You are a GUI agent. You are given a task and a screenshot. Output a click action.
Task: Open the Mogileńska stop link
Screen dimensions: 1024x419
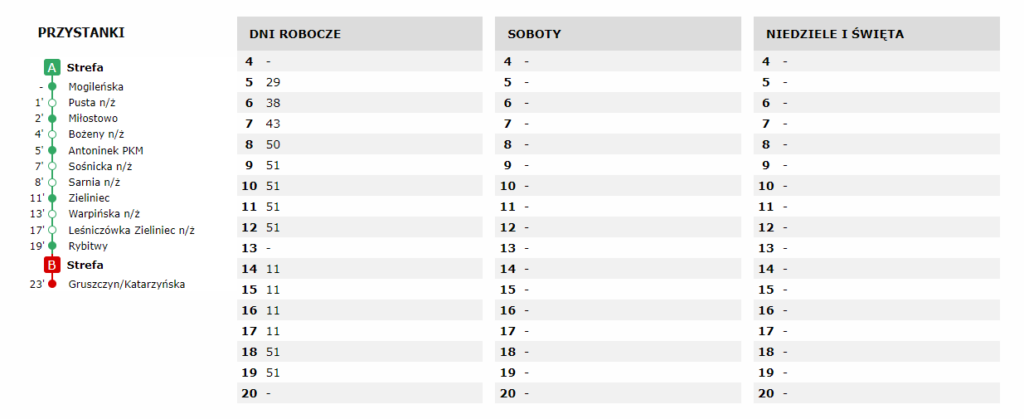(95, 87)
